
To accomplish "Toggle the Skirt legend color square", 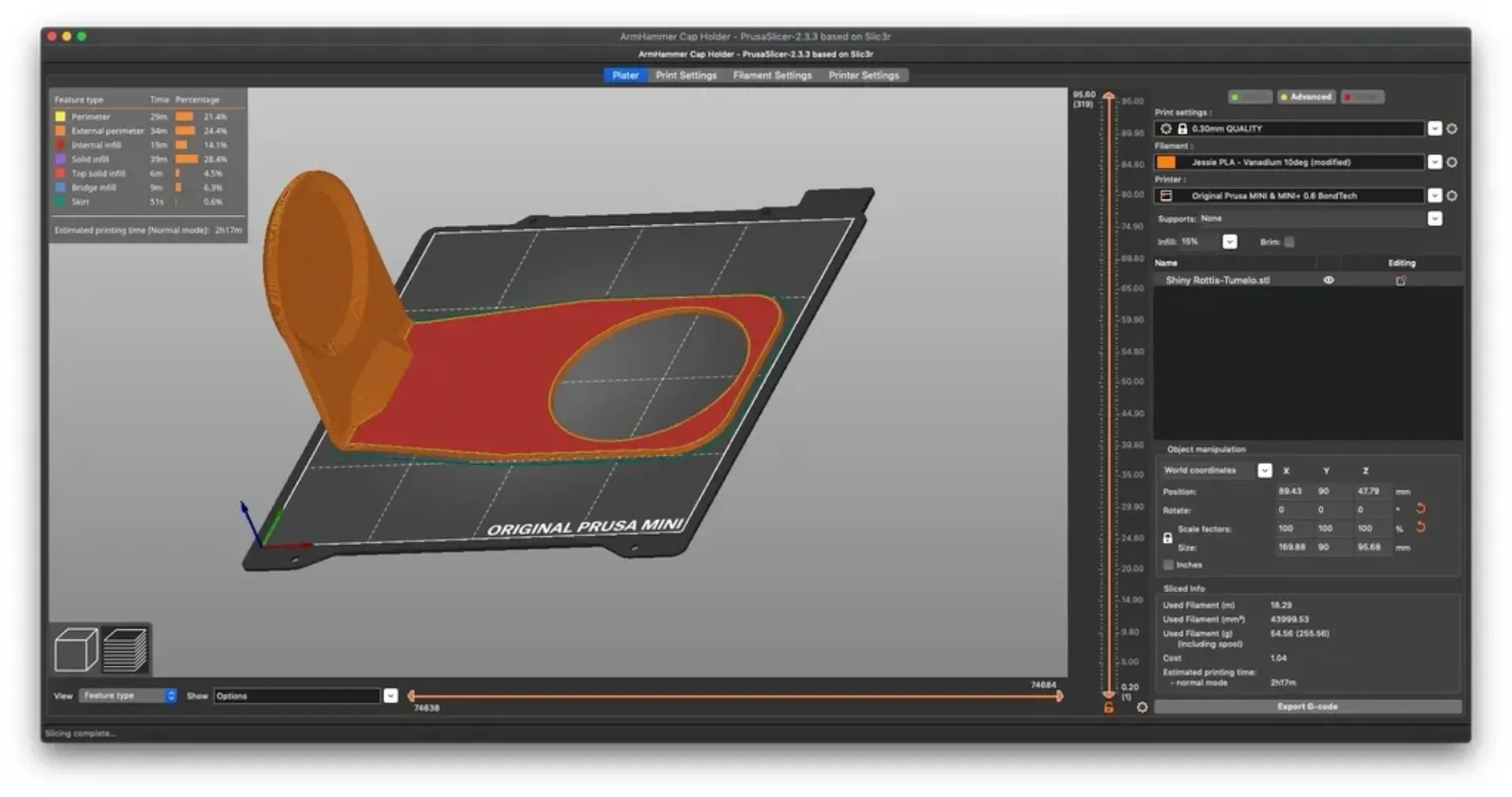I will [x=61, y=202].
